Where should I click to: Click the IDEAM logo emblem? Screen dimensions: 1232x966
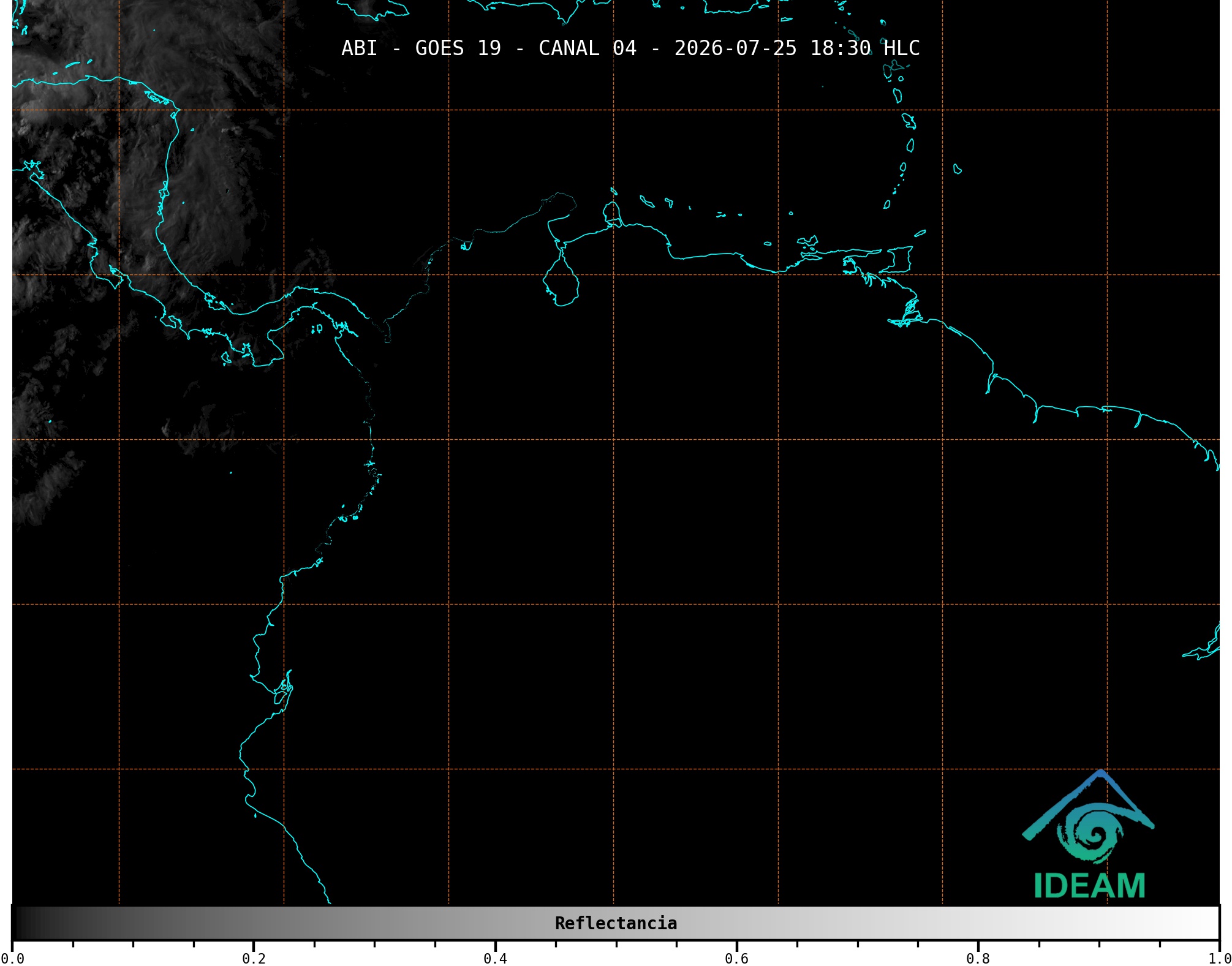coord(1088,816)
